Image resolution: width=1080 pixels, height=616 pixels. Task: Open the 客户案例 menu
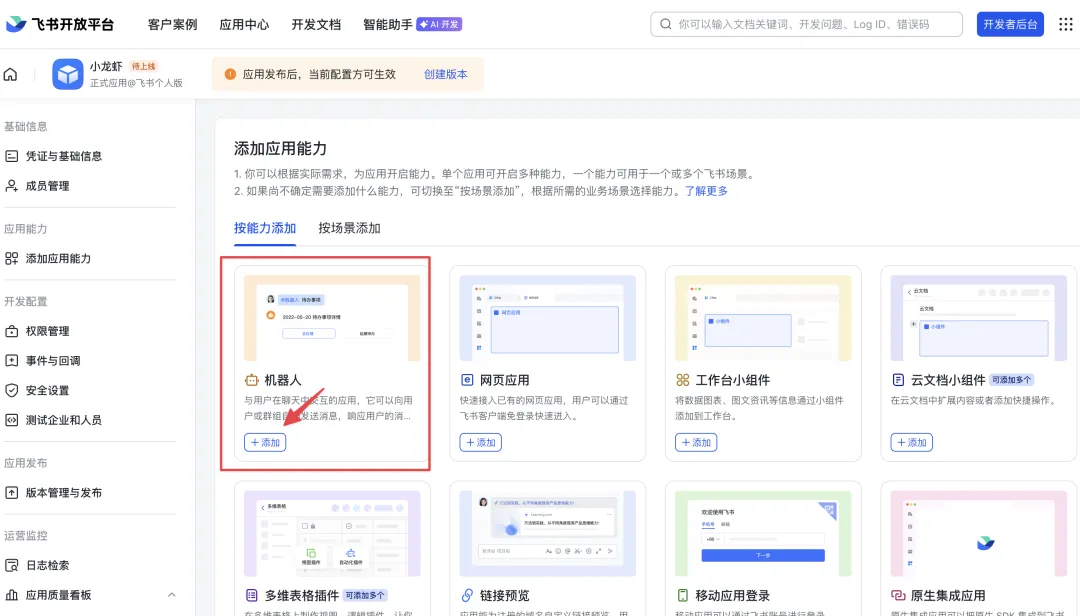coord(172,24)
